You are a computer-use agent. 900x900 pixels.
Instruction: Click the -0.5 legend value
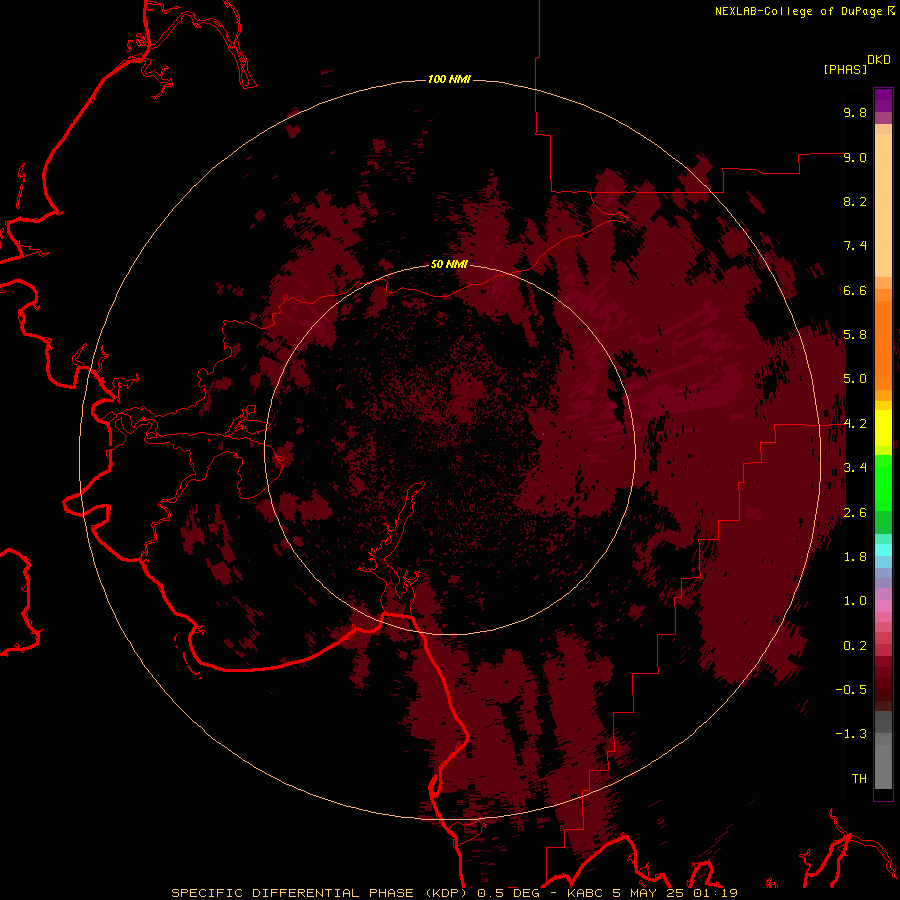(x=851, y=690)
